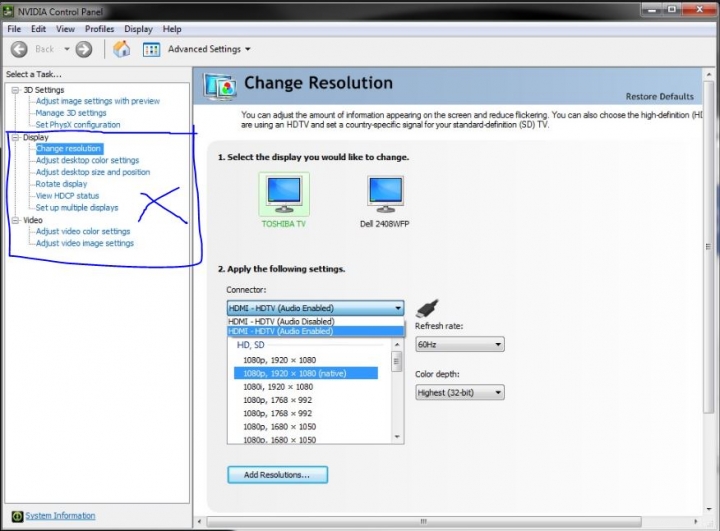720x531 pixels.
Task: Click the horizontal scrollbar thumb at bottom
Action: point(423,522)
